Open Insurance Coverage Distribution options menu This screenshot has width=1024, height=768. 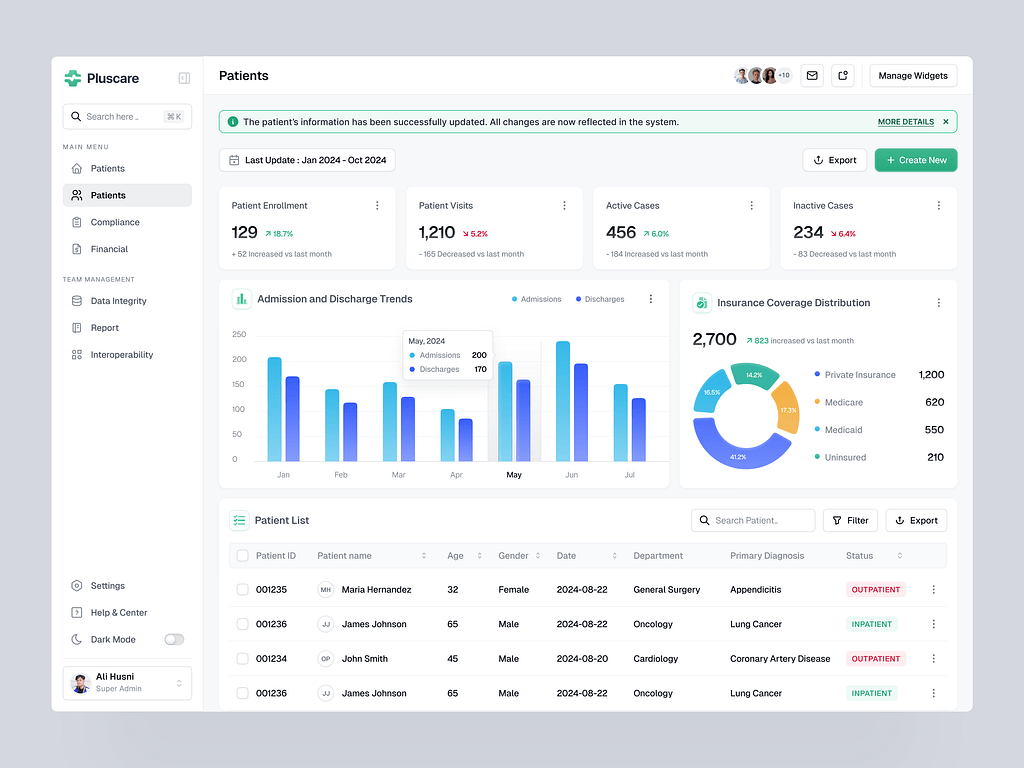coord(939,302)
